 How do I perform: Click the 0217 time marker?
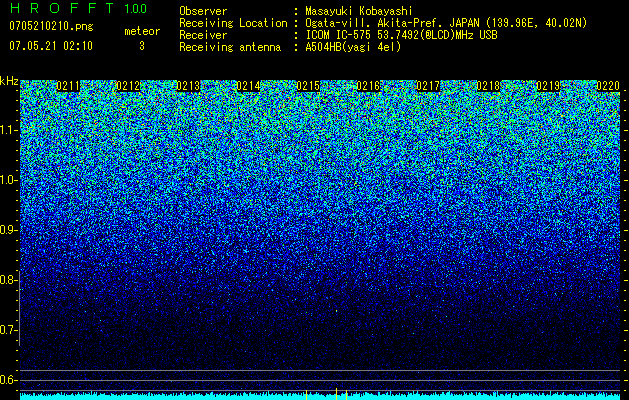428,86
